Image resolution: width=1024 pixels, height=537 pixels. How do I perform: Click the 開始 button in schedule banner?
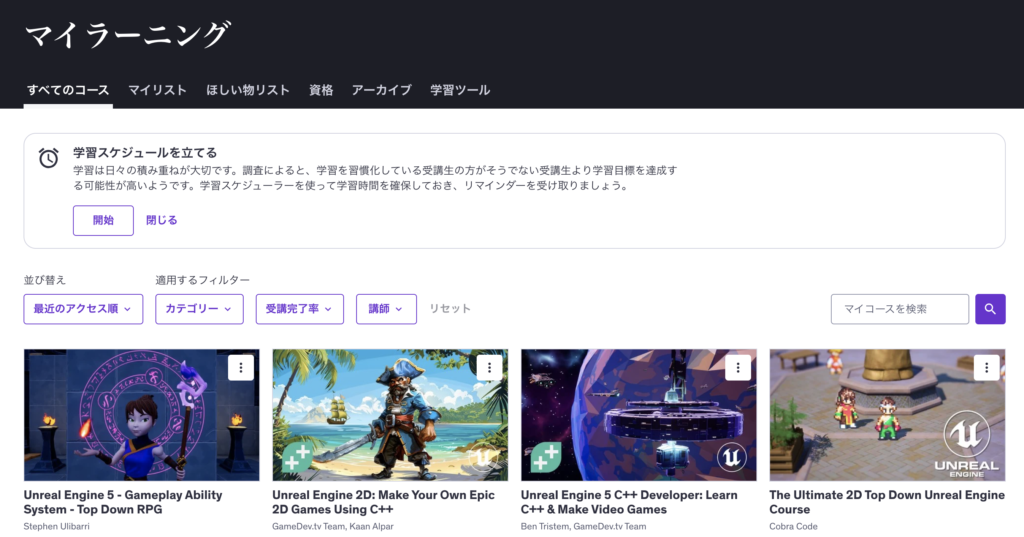click(103, 220)
